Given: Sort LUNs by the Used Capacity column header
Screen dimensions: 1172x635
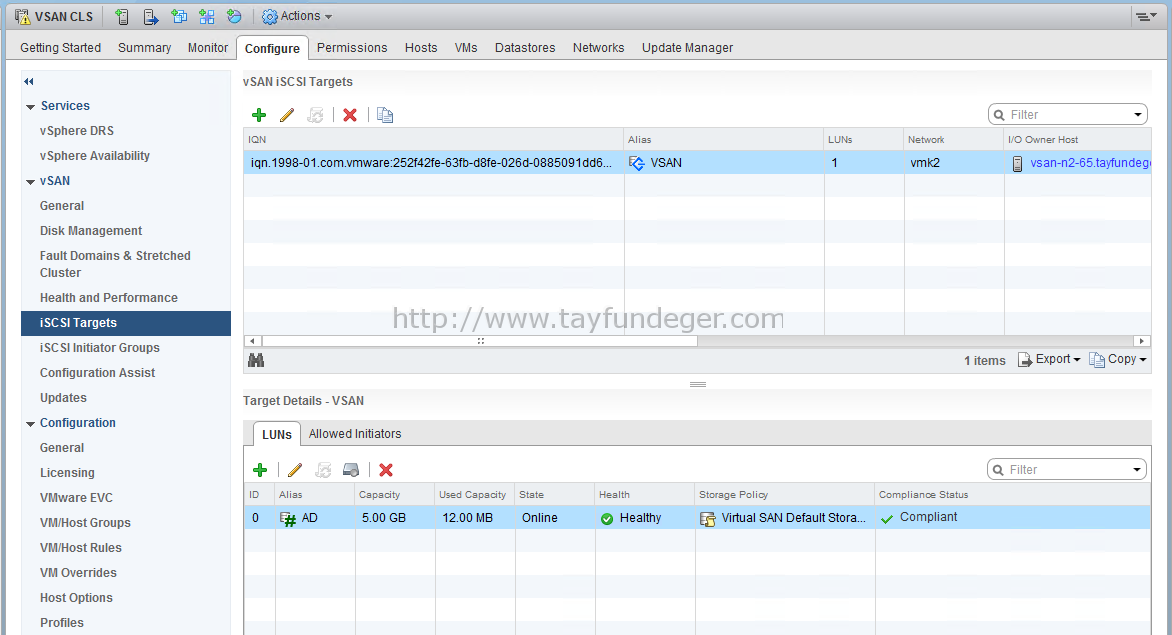Looking at the screenshot, I should click(x=475, y=495).
